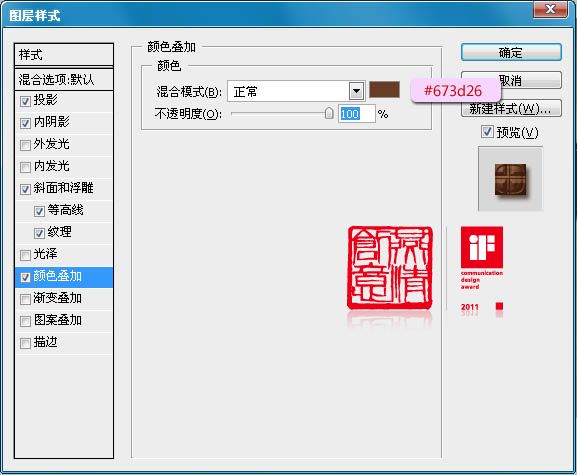Open the brown overlay color swatch
The height and width of the screenshot is (475, 577).
tap(384, 89)
